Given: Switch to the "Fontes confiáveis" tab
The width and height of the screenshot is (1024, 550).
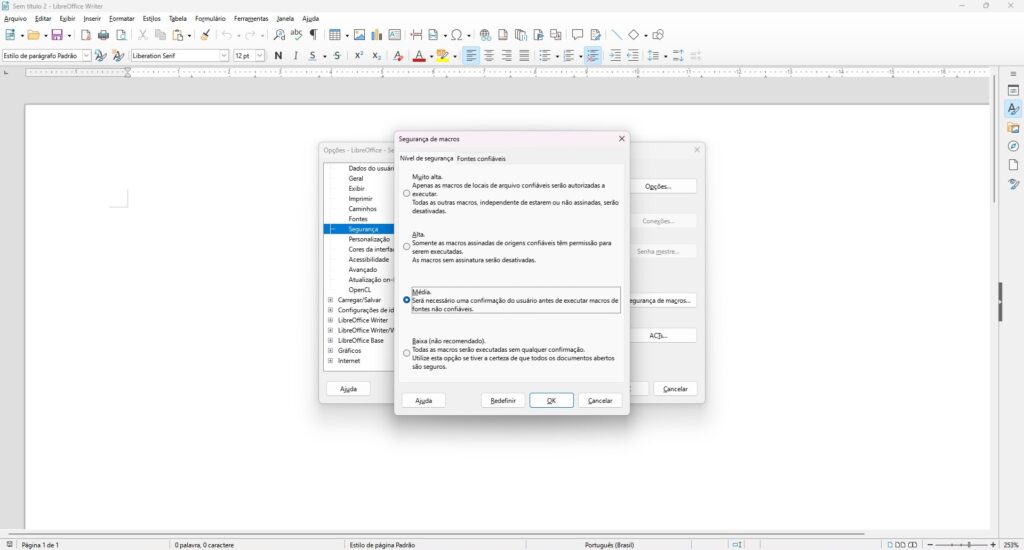Looking at the screenshot, I should tap(481, 158).
